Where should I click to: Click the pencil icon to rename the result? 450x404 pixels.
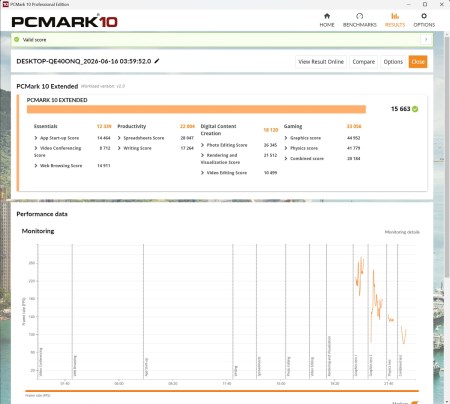click(x=157, y=61)
